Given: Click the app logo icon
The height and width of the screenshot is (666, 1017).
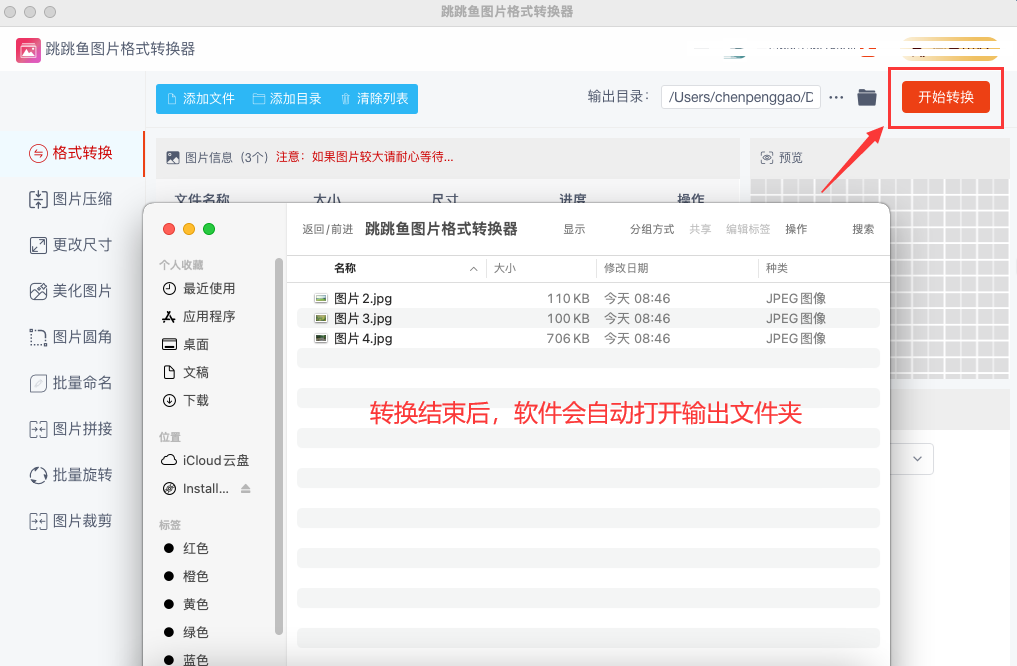Looking at the screenshot, I should pyautogui.click(x=28, y=50).
